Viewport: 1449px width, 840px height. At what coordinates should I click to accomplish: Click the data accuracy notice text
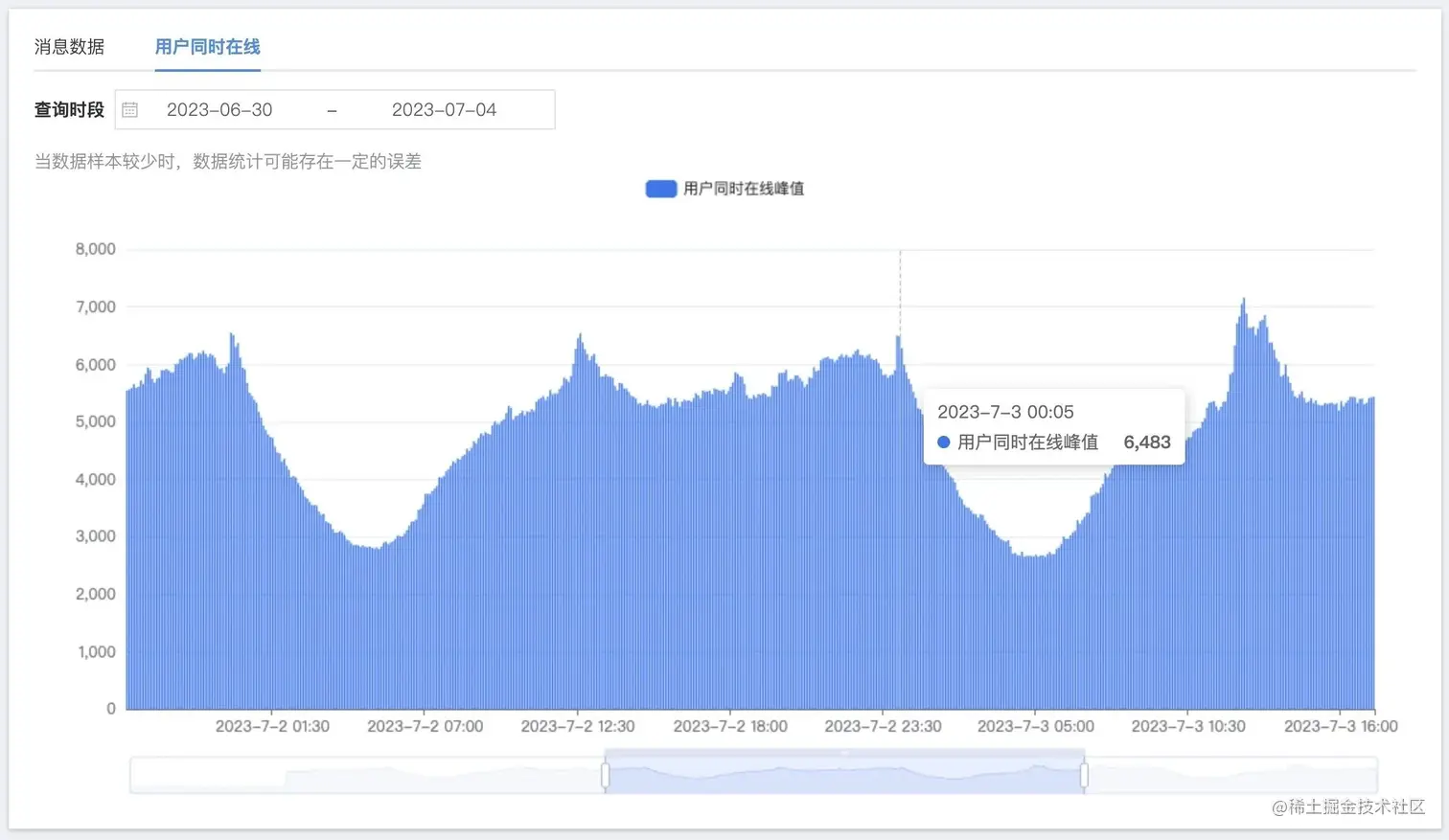pos(227,161)
